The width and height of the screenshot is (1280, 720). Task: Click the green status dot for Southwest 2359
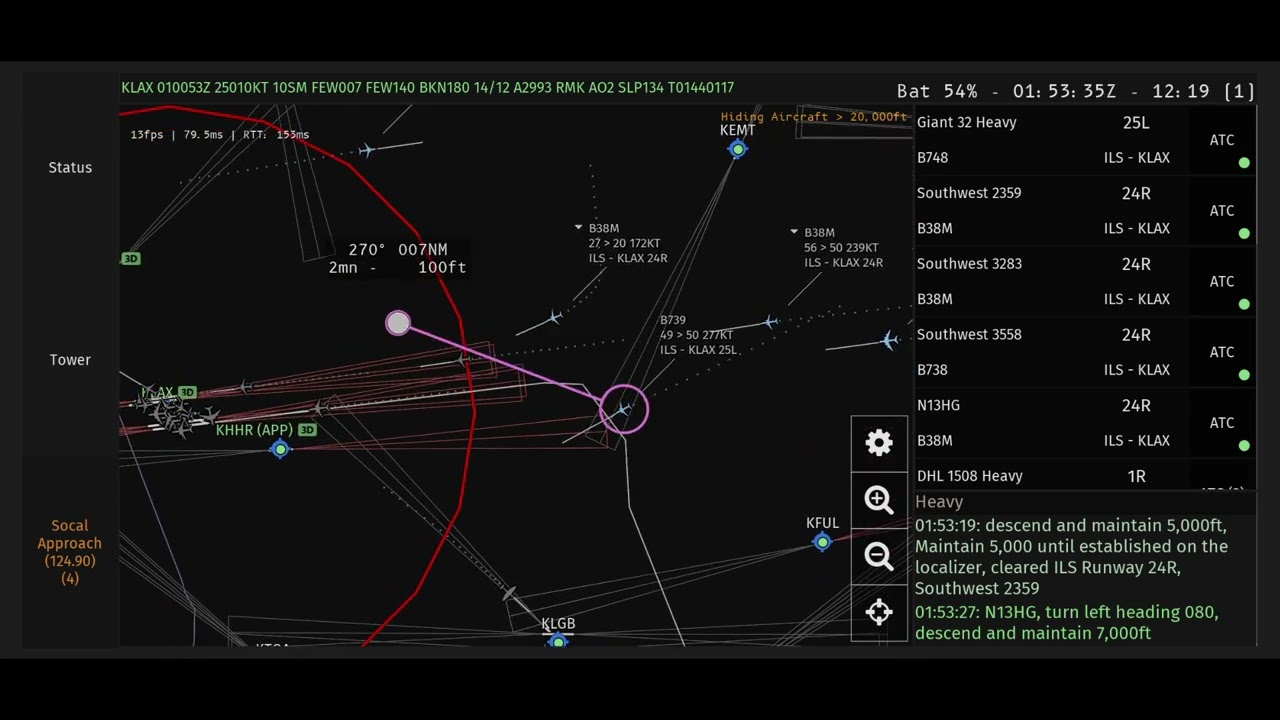pos(1244,234)
